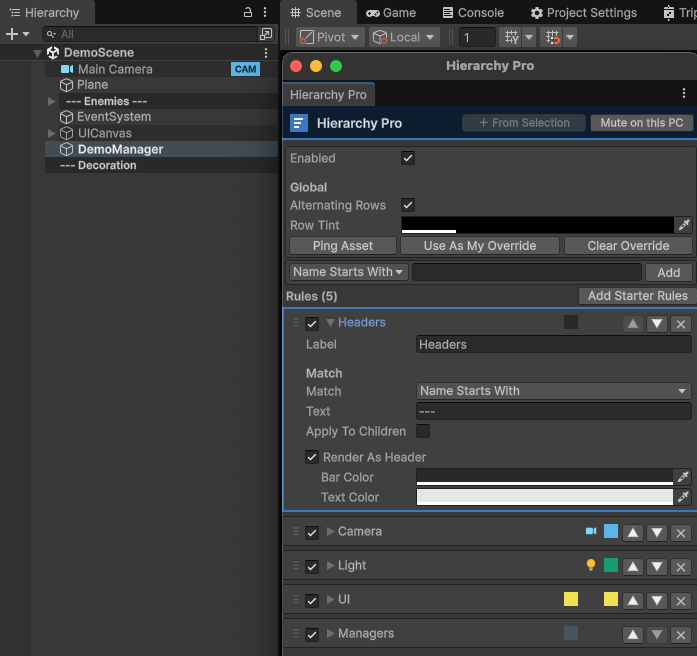Image resolution: width=697 pixels, height=656 pixels.
Task: Toggle Apply To Children checkbox
Action: pyautogui.click(x=423, y=431)
